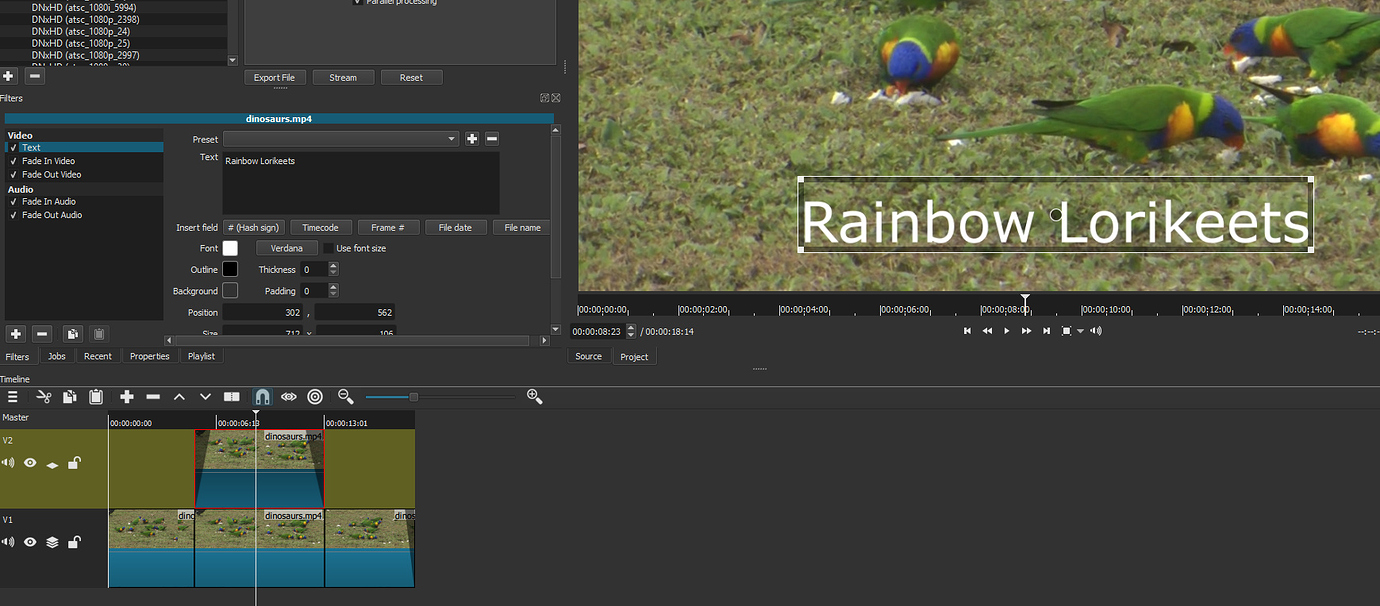Remove selected filter with minus button
Viewport: 1380px width, 606px height.
tap(42, 334)
